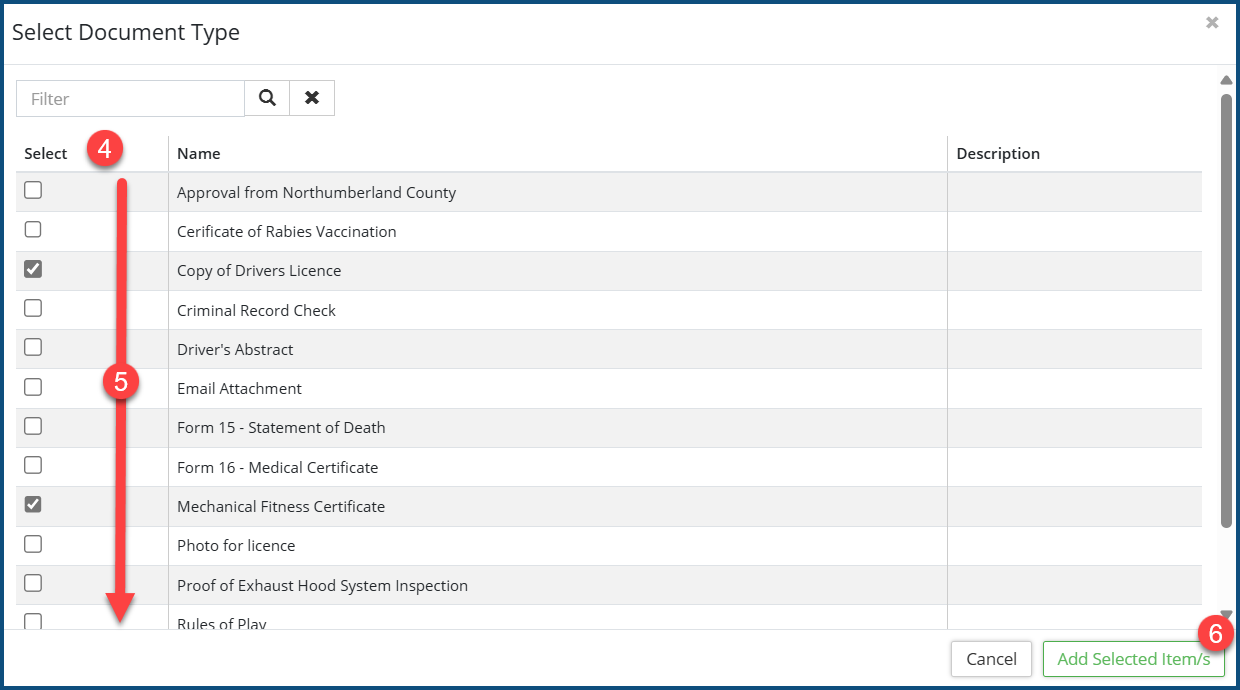Click the magnifying glass search icon
The width and height of the screenshot is (1240, 690).
click(x=267, y=98)
